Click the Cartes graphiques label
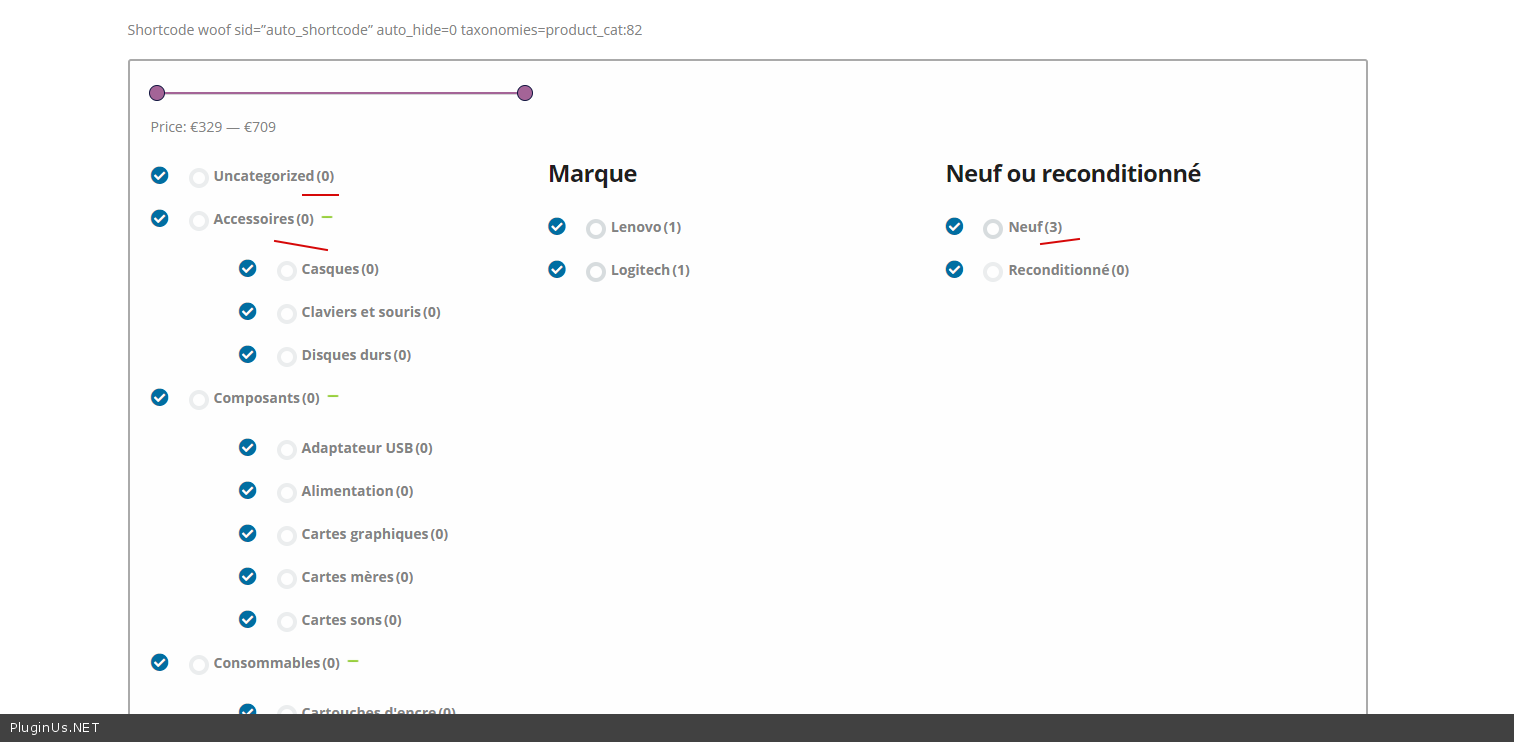The image size is (1514, 742). (365, 534)
